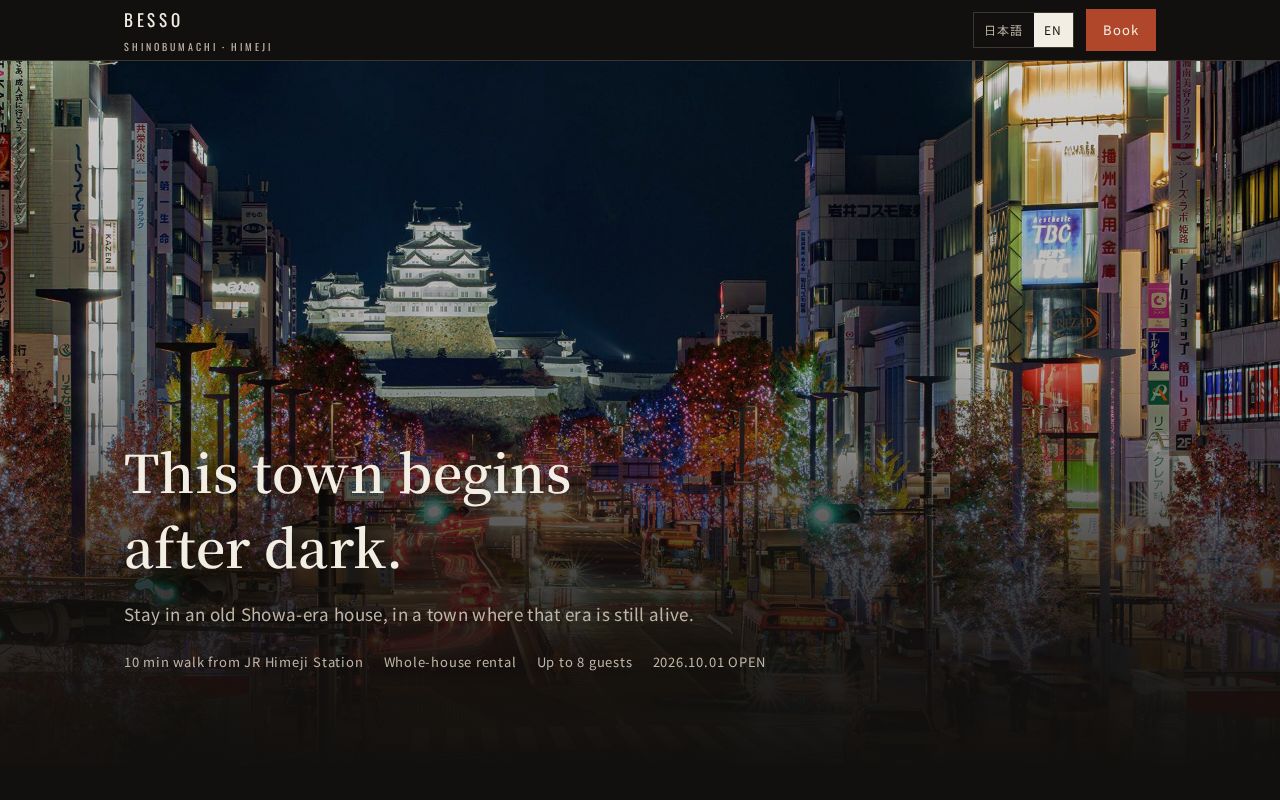Click the "Up to 8 guests" text
1280x800 pixels.
(x=585, y=662)
